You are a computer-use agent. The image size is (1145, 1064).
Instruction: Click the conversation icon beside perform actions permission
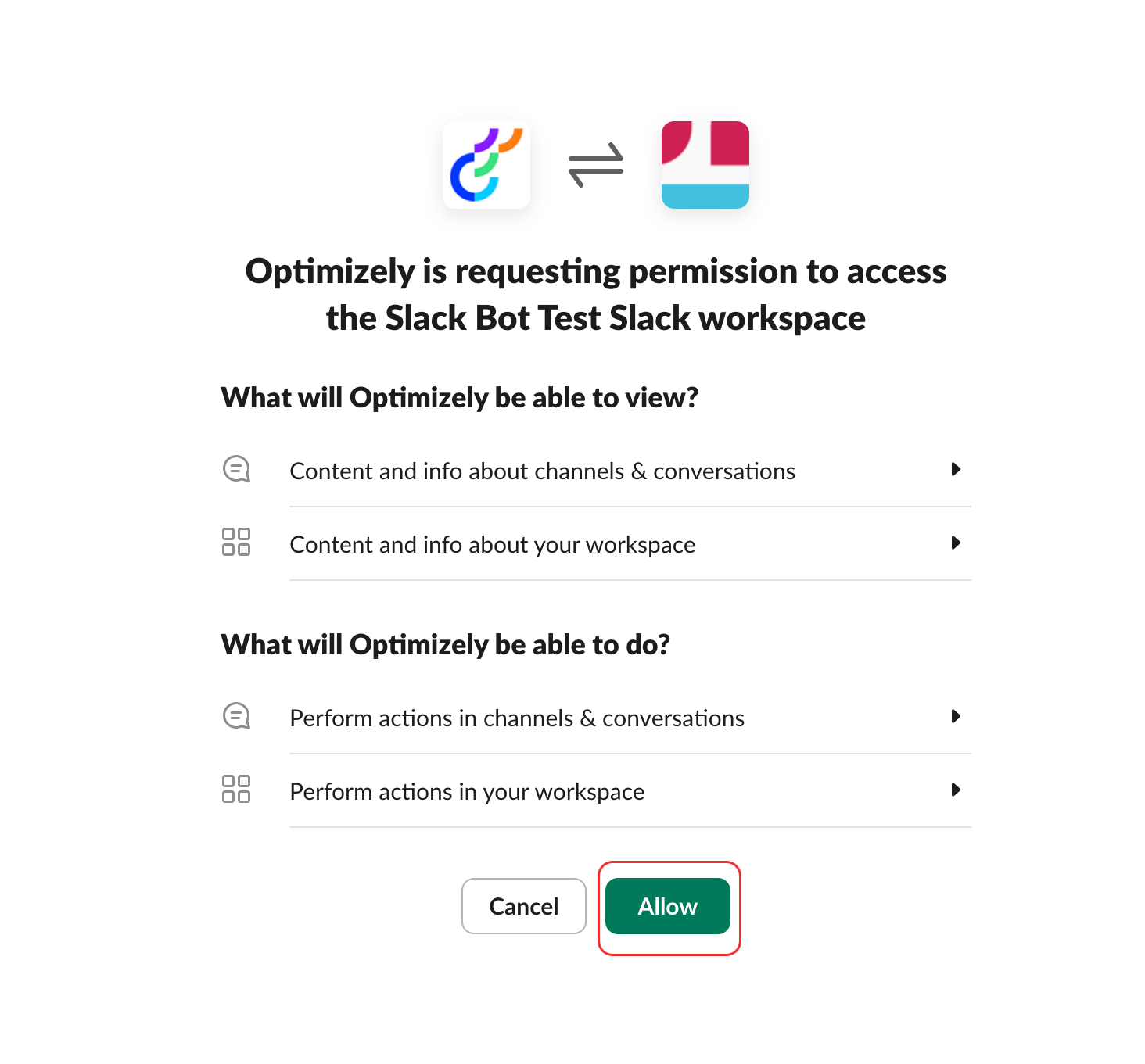click(x=236, y=716)
